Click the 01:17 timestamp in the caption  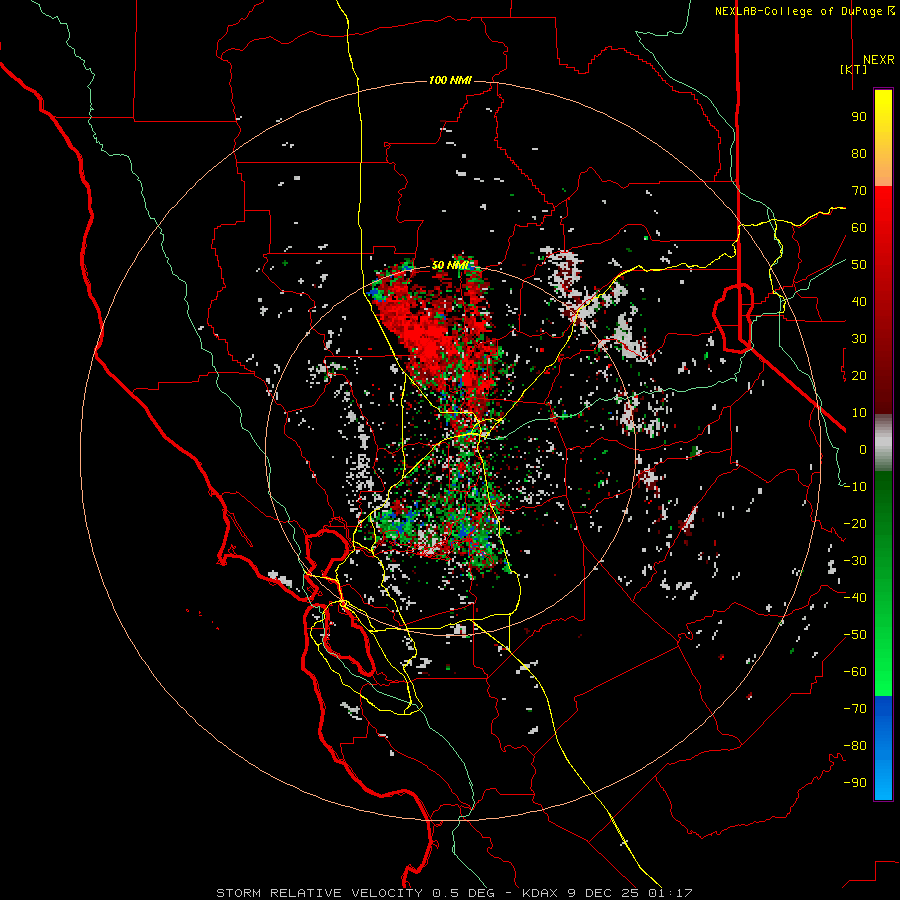pyautogui.click(x=670, y=893)
